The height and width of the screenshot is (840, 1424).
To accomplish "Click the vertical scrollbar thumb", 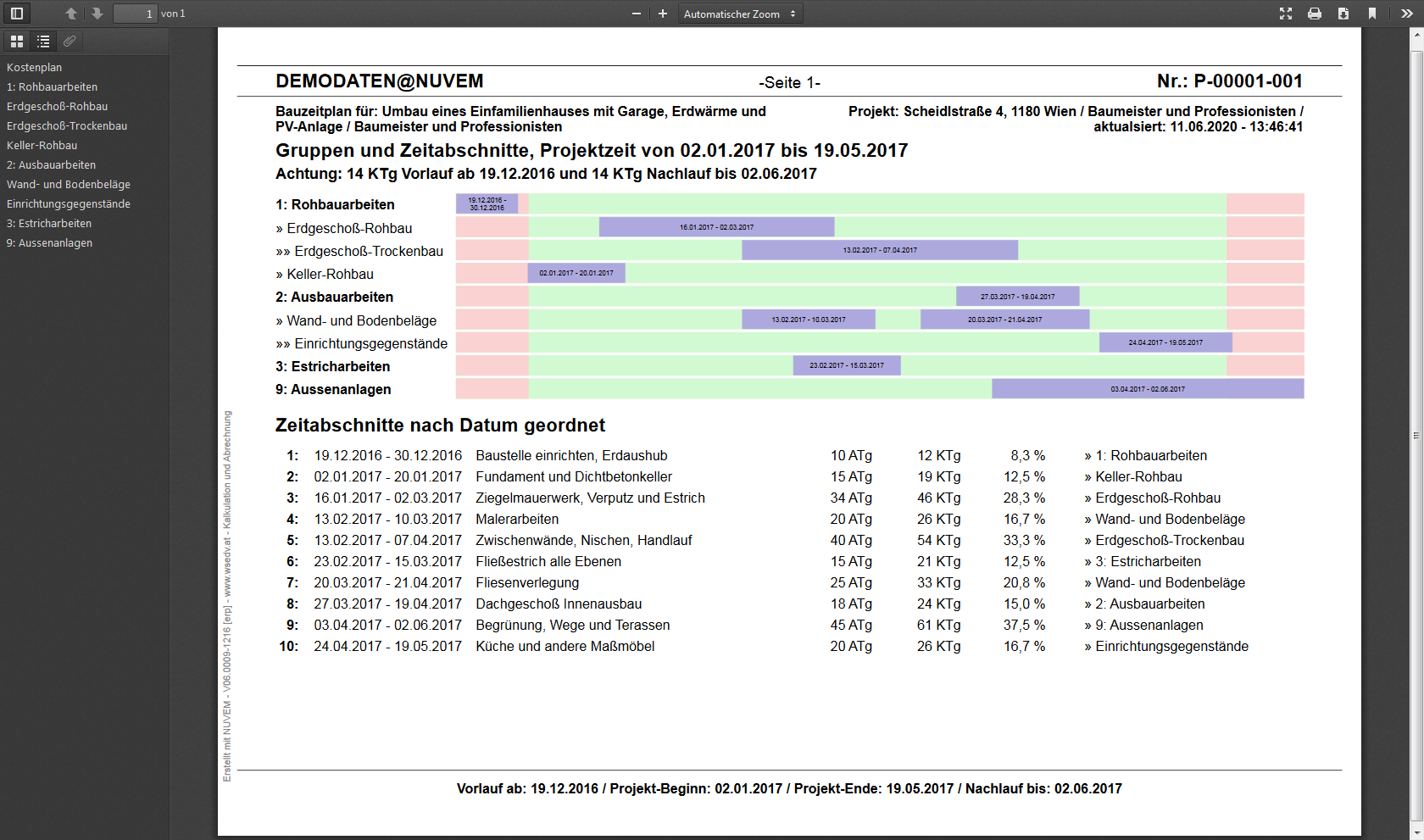I will coord(1416,436).
